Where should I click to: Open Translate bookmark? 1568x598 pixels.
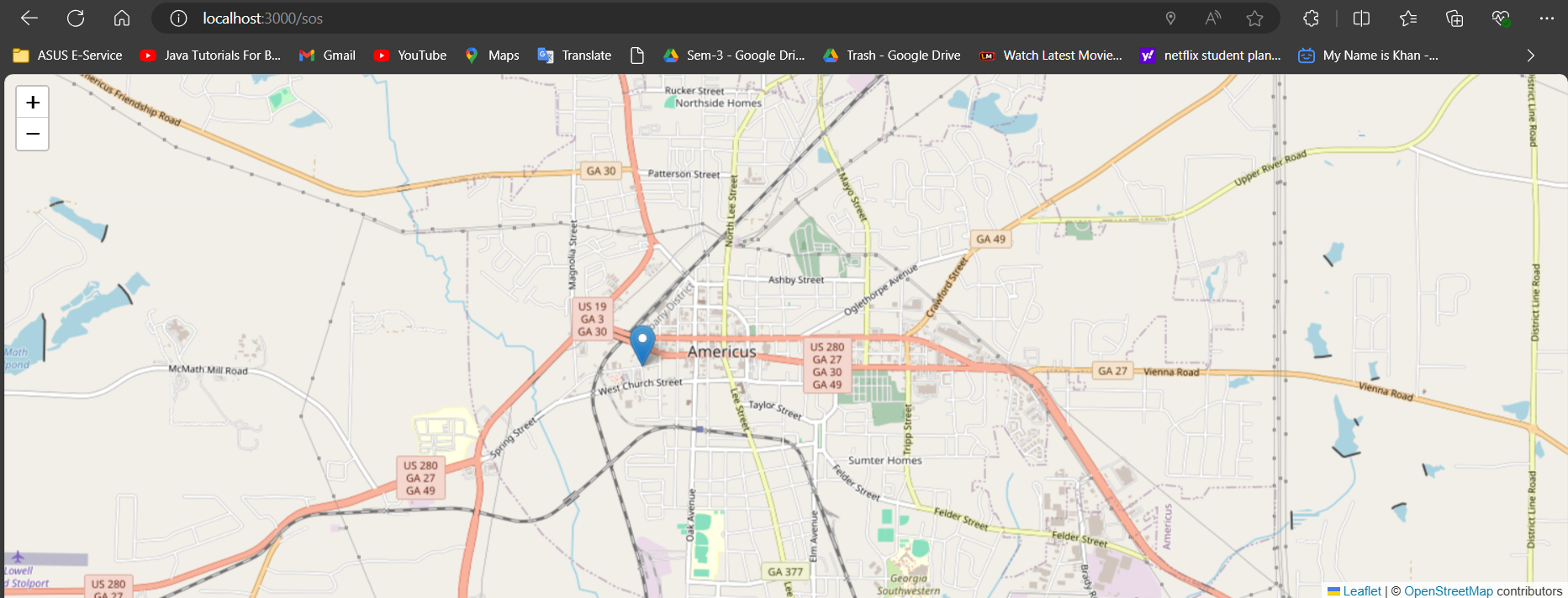click(574, 56)
